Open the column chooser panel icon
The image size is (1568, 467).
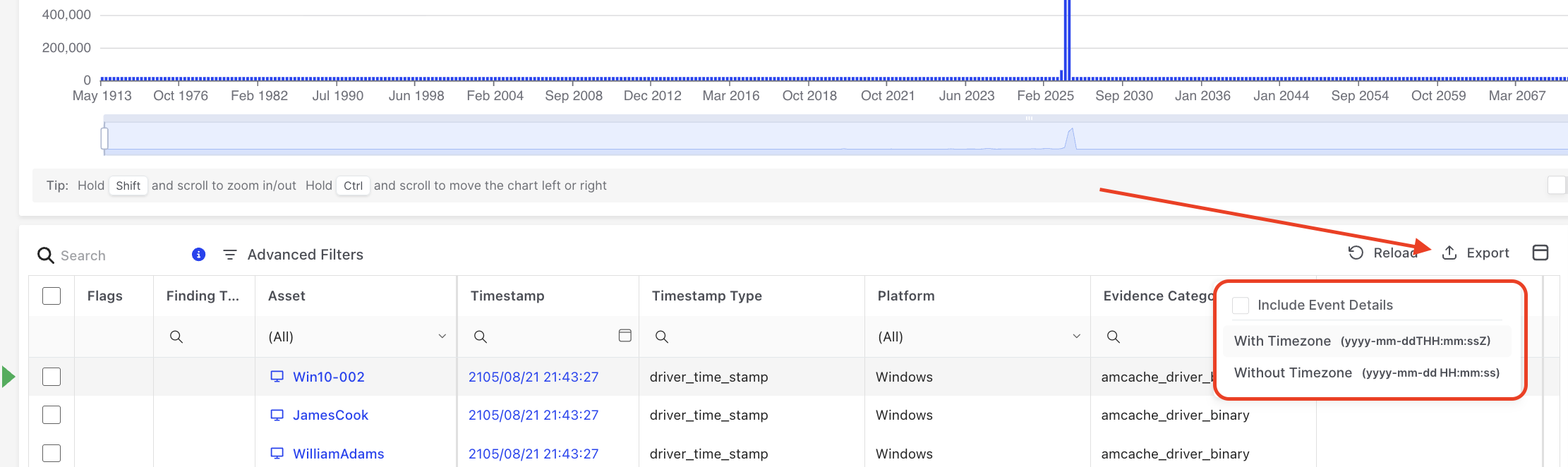coord(1540,253)
